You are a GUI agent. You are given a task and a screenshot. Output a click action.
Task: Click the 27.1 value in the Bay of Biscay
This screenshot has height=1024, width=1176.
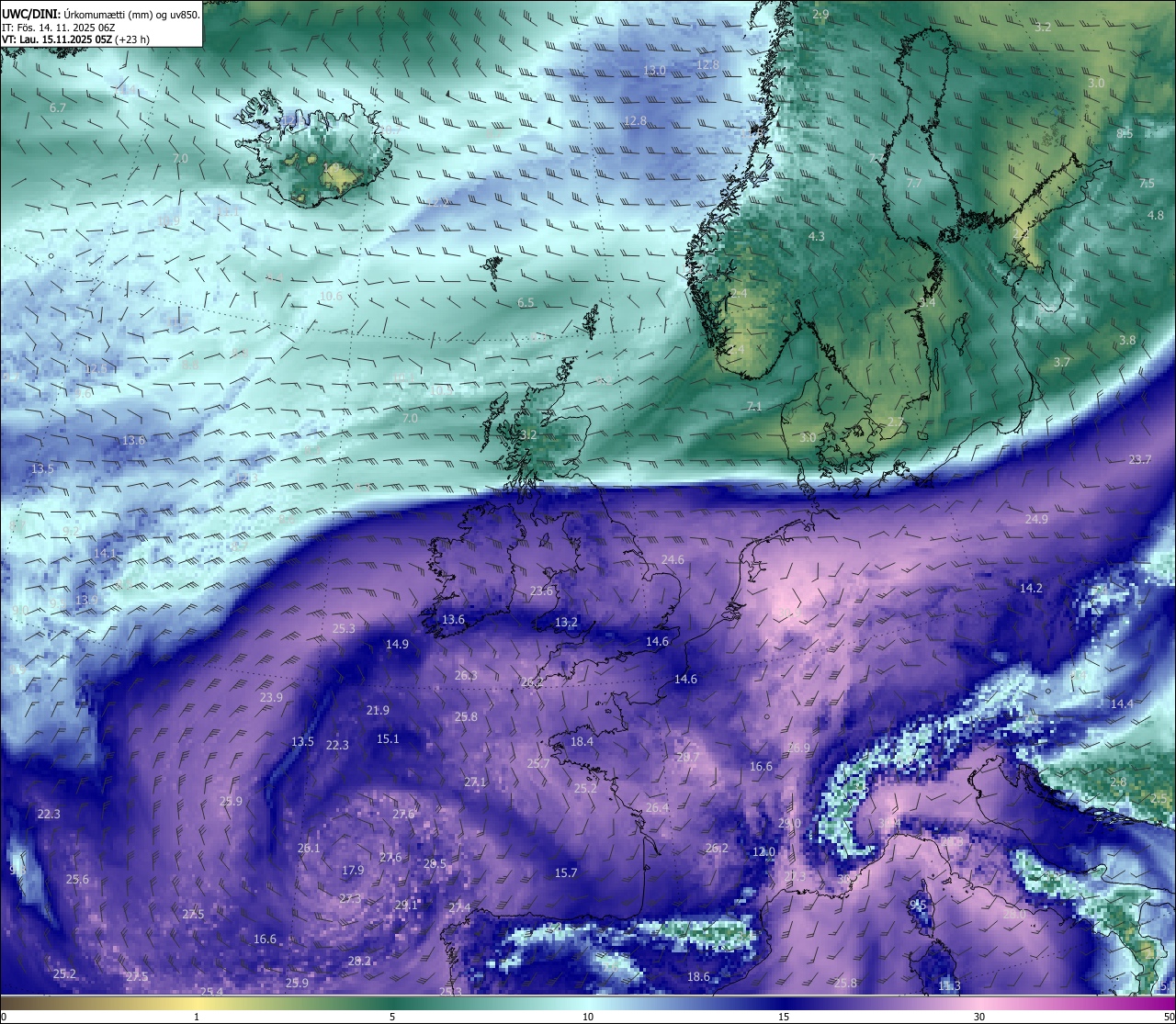point(475,782)
